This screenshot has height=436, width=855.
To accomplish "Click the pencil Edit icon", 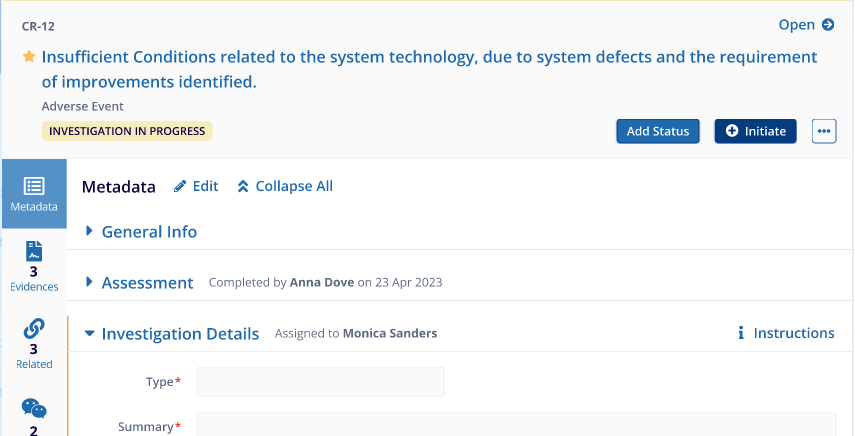I will tap(180, 186).
